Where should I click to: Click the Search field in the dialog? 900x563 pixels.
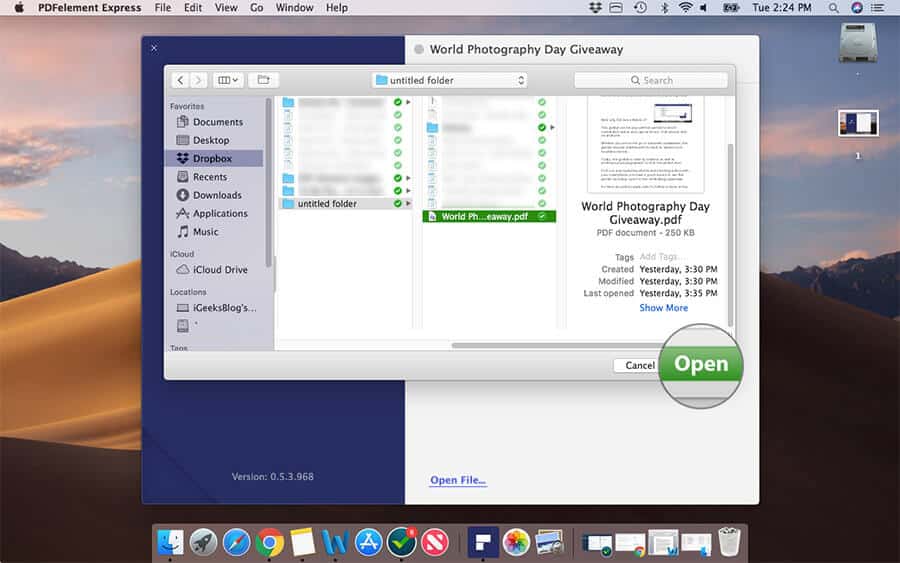coord(651,80)
